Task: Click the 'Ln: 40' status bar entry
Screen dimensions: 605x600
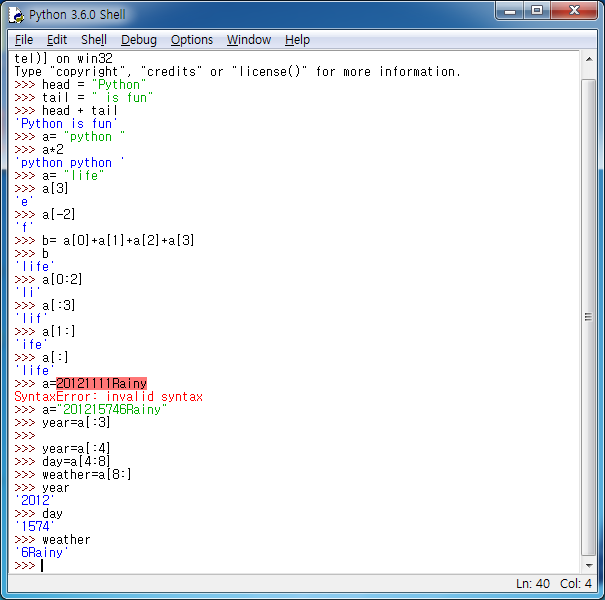Action: (533, 584)
